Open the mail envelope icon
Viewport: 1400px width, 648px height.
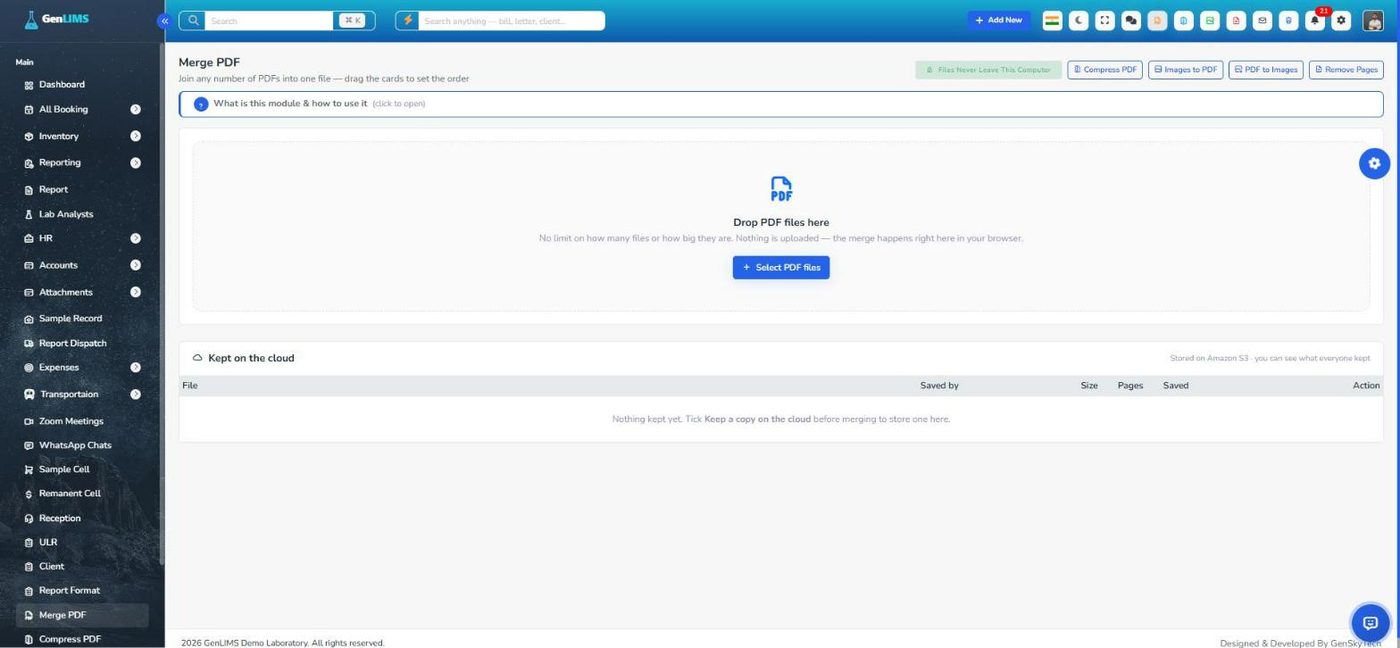(x=1263, y=20)
